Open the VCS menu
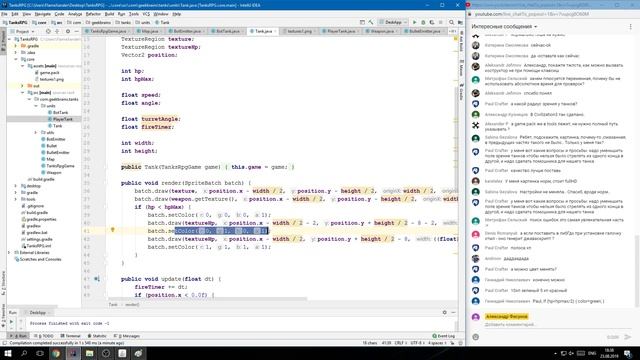The height and width of the screenshot is (360, 640). [146, 14]
